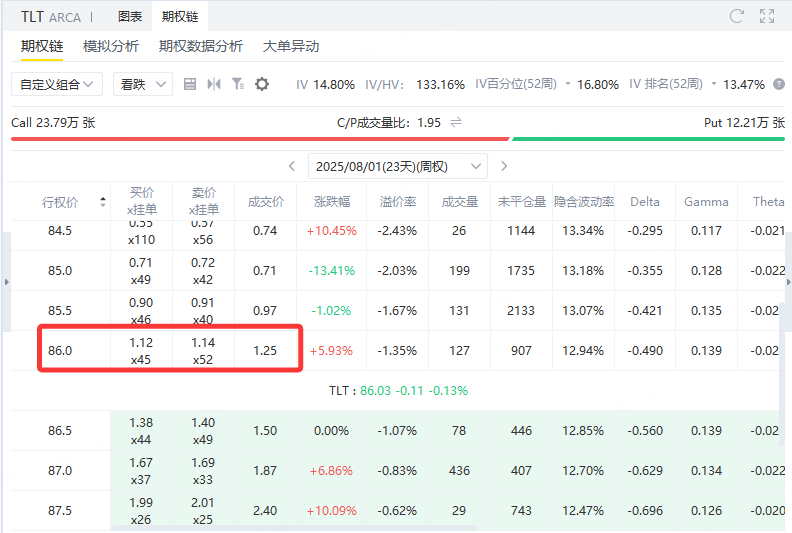Click ask price 1.14 x52
Viewport: 792px width, 533px height.
pyautogui.click(x=203, y=351)
